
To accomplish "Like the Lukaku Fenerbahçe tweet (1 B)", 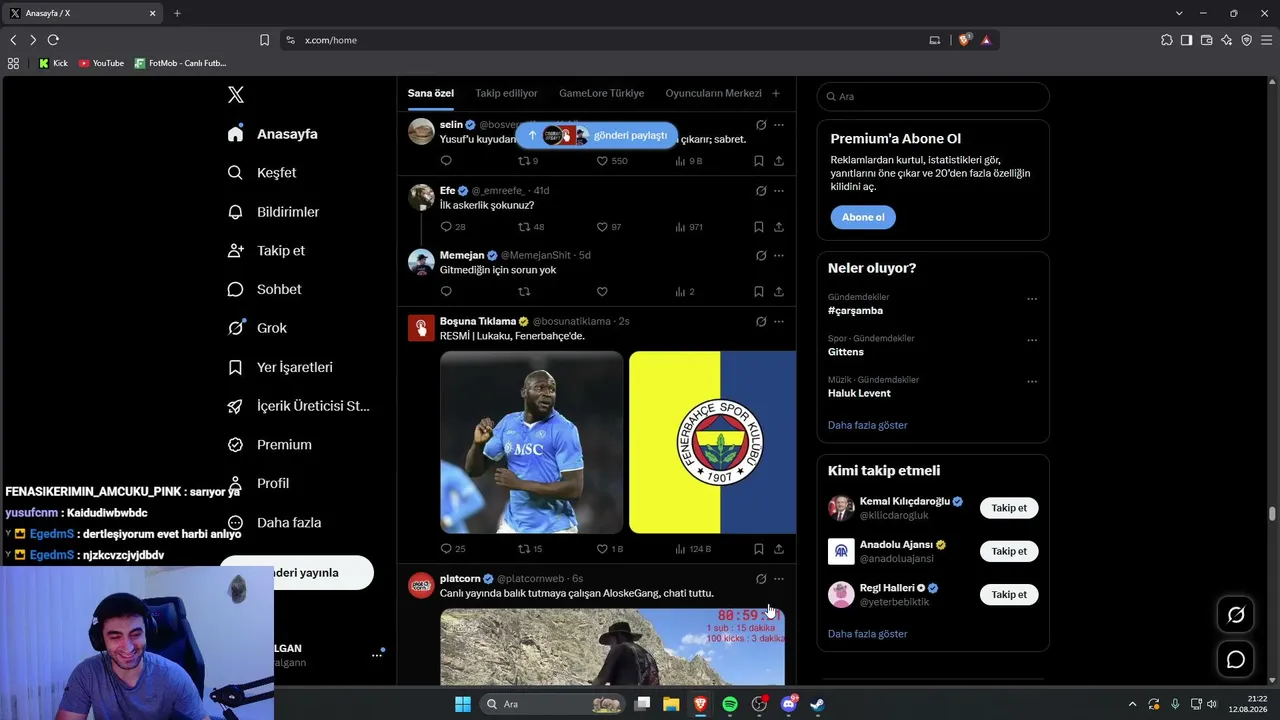I will [609, 549].
